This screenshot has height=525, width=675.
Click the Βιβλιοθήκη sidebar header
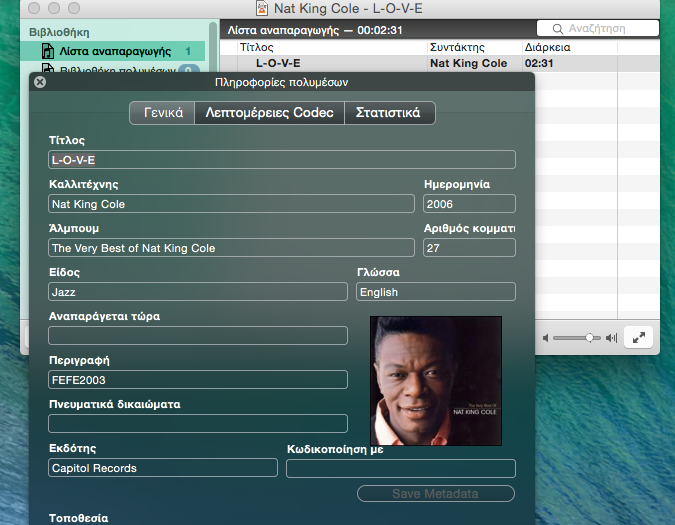(59, 32)
